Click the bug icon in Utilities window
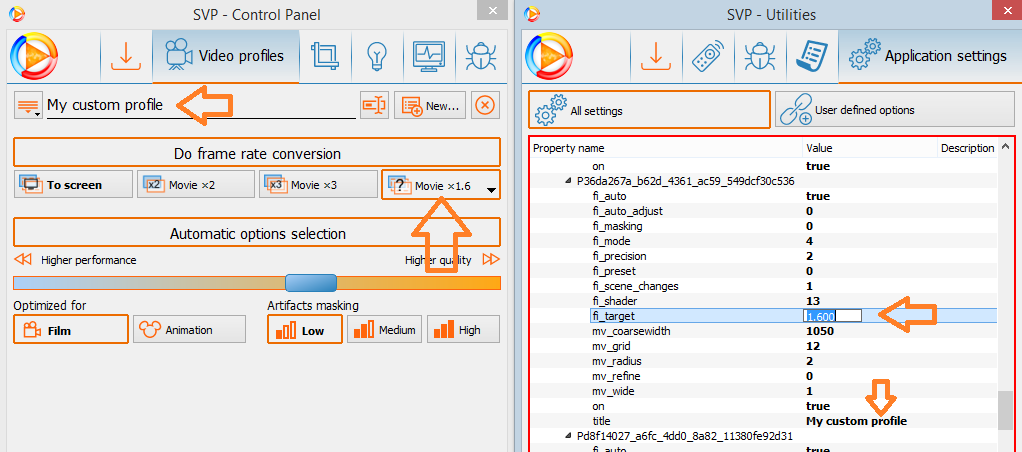Image resolution: width=1022 pixels, height=452 pixels. (x=757, y=56)
